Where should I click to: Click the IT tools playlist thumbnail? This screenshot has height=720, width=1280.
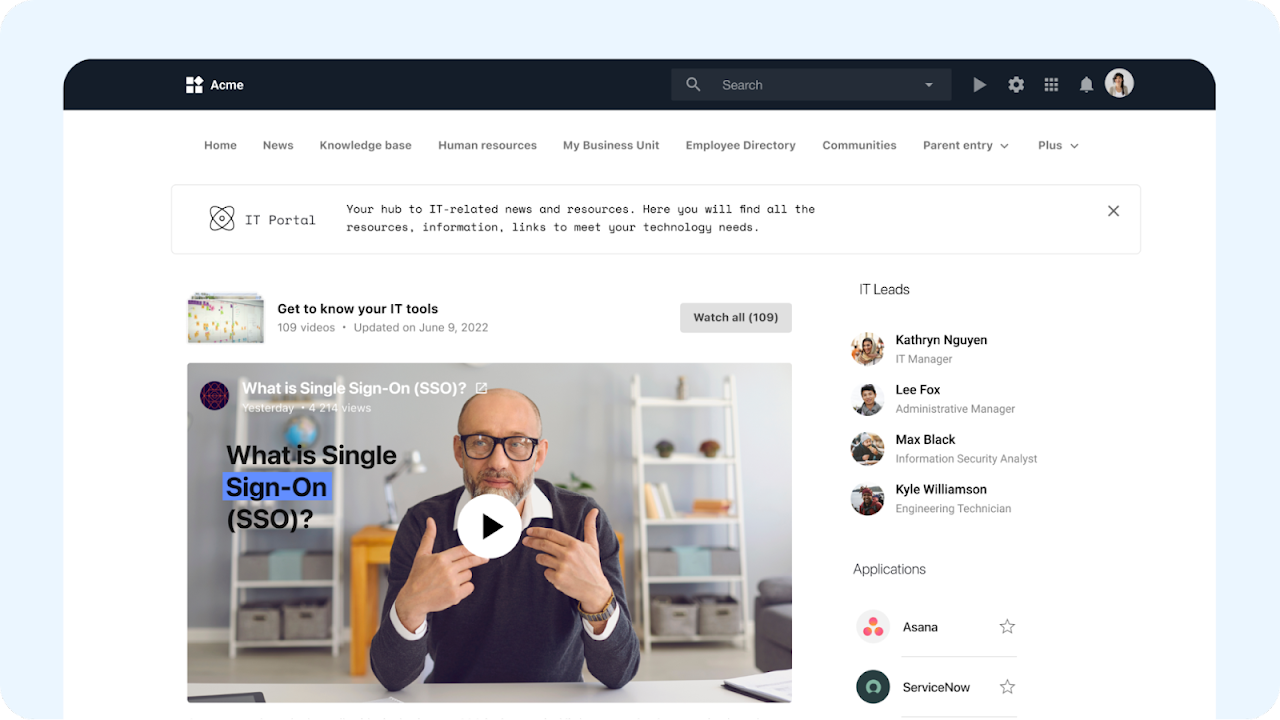click(225, 318)
